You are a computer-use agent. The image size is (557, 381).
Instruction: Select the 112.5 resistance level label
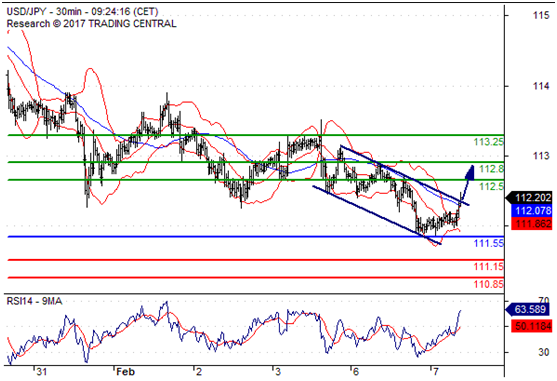pos(492,186)
